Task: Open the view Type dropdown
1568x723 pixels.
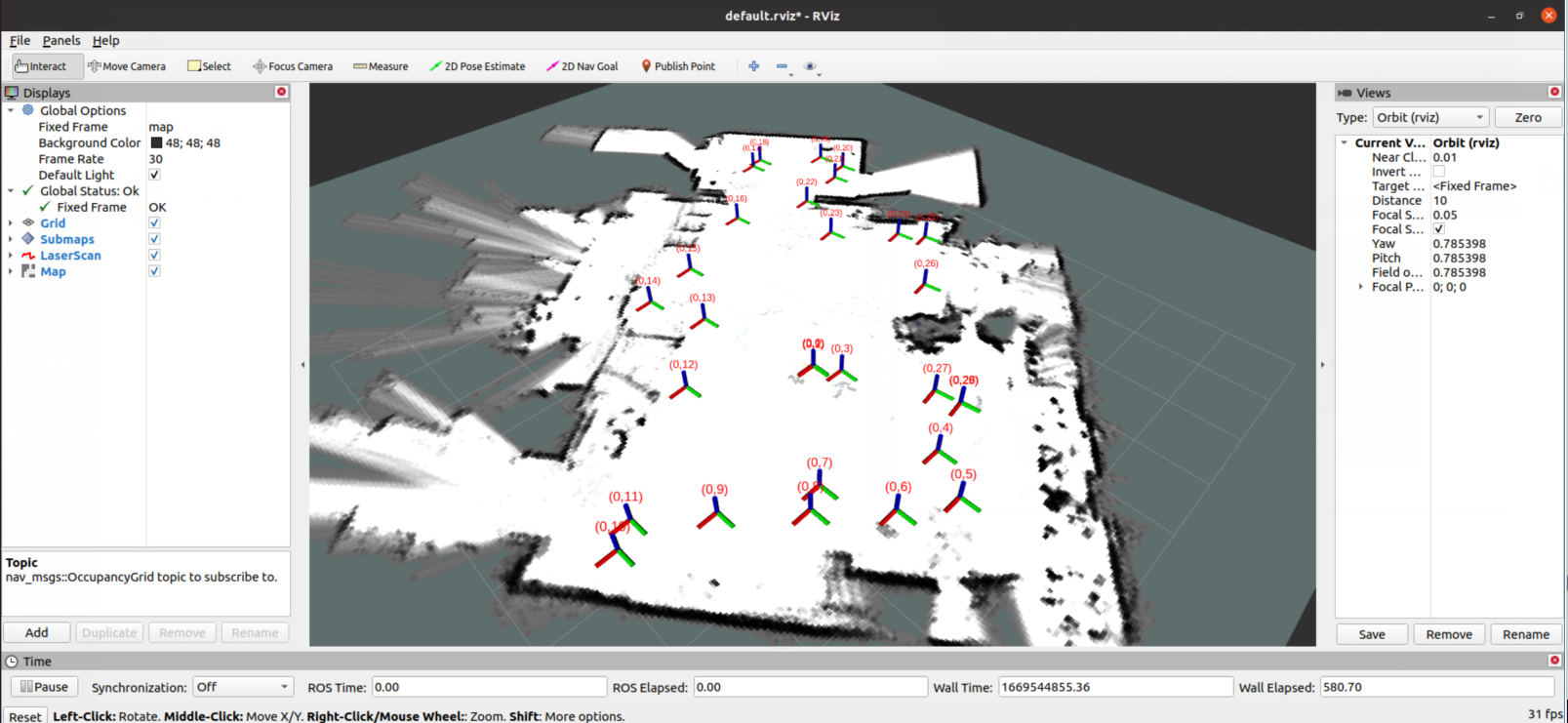Action: (1430, 117)
